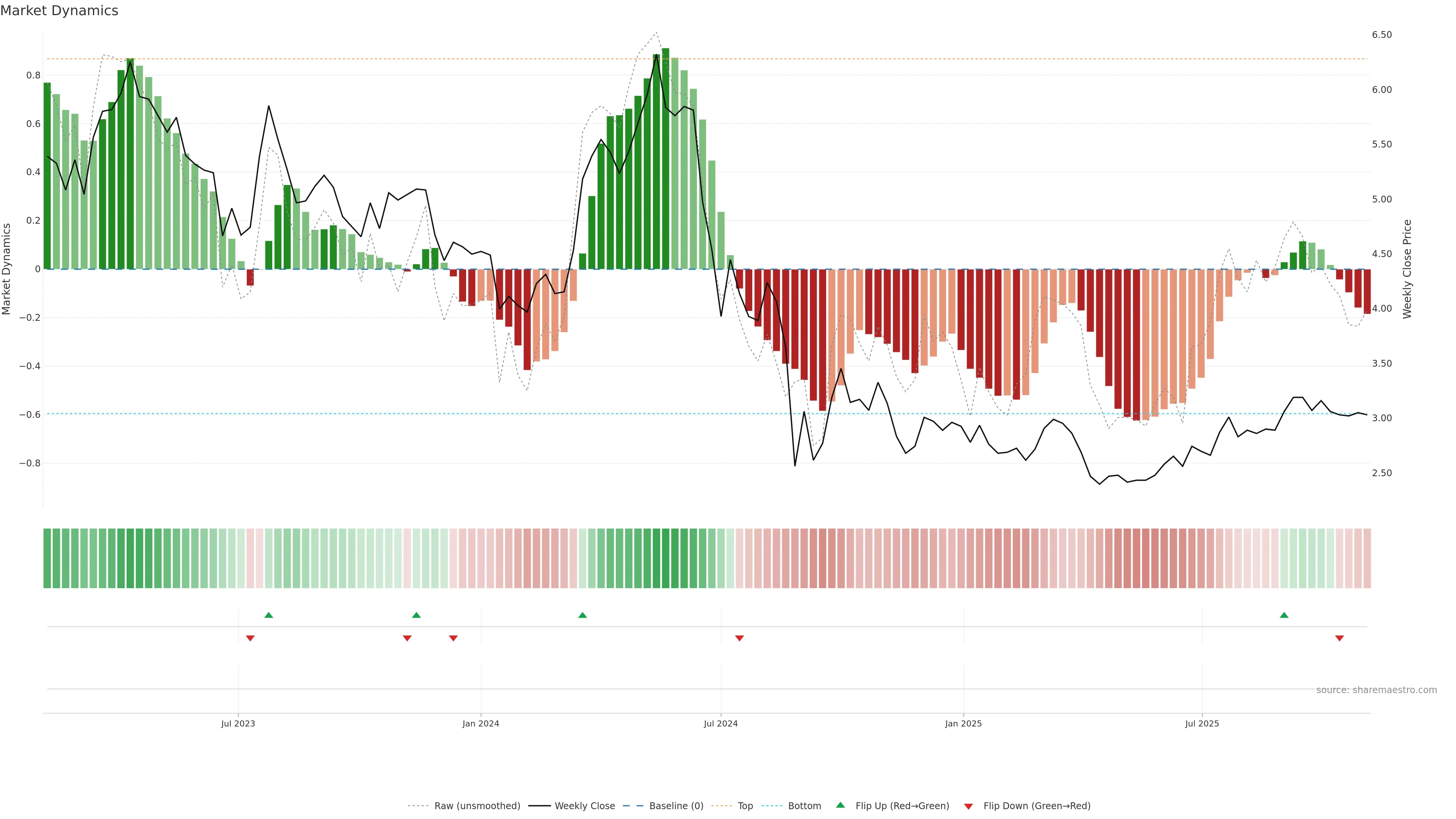Click the green flip-up marker after Jul 2025

click(x=1284, y=615)
